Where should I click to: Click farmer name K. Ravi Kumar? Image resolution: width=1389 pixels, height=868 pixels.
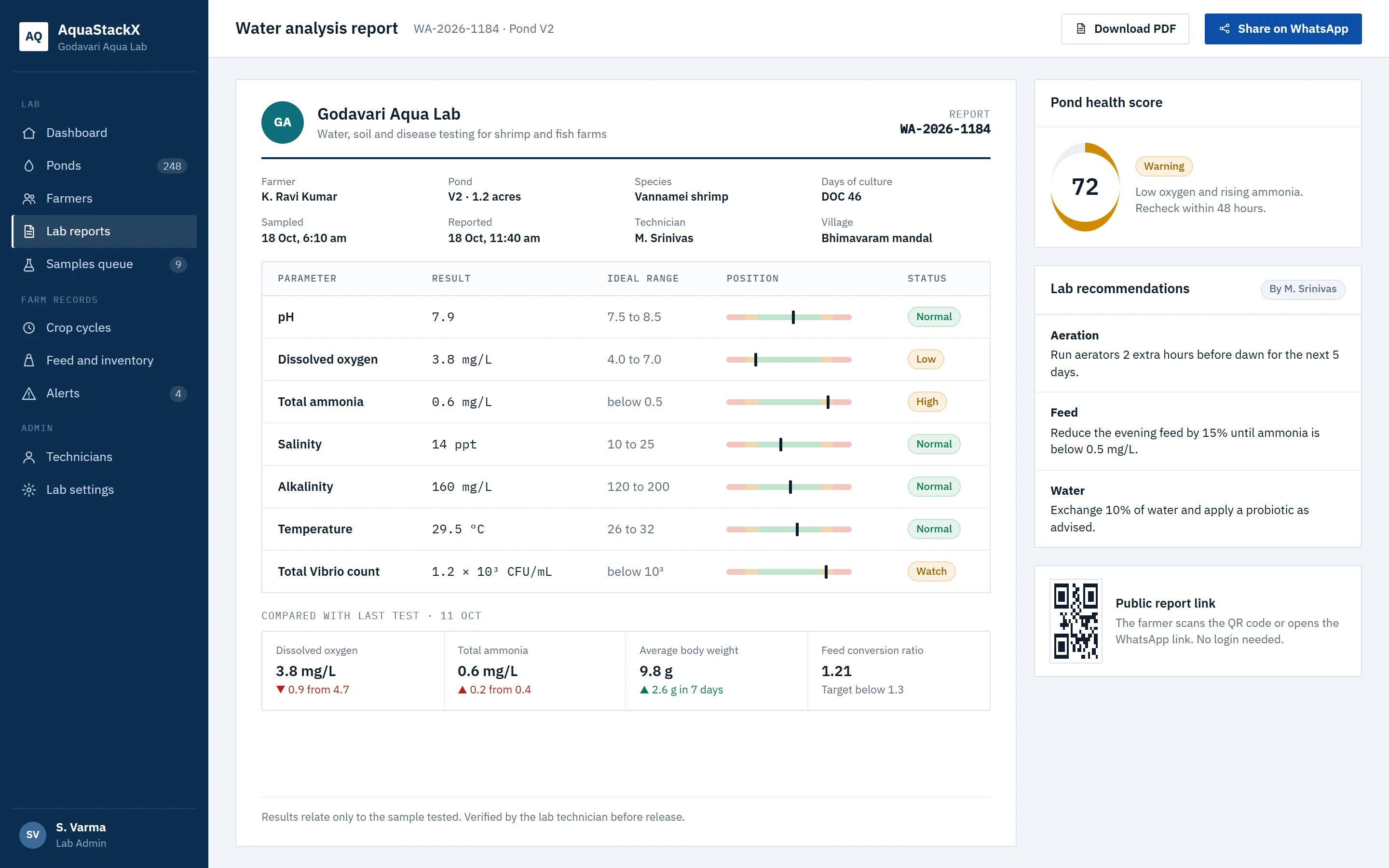click(299, 197)
